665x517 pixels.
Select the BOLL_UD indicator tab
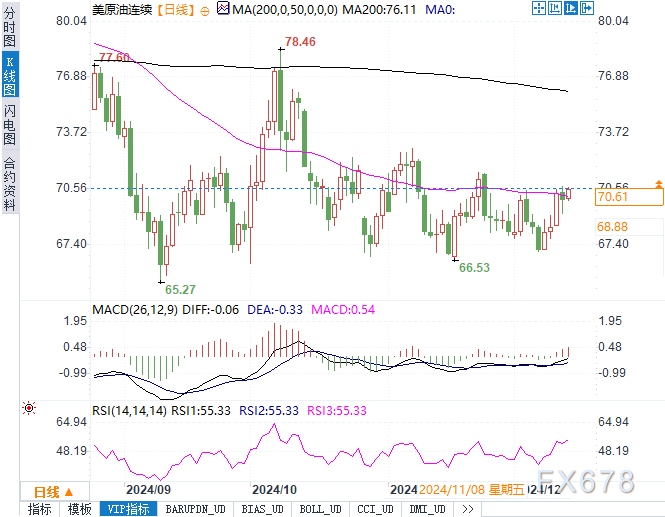[320, 509]
